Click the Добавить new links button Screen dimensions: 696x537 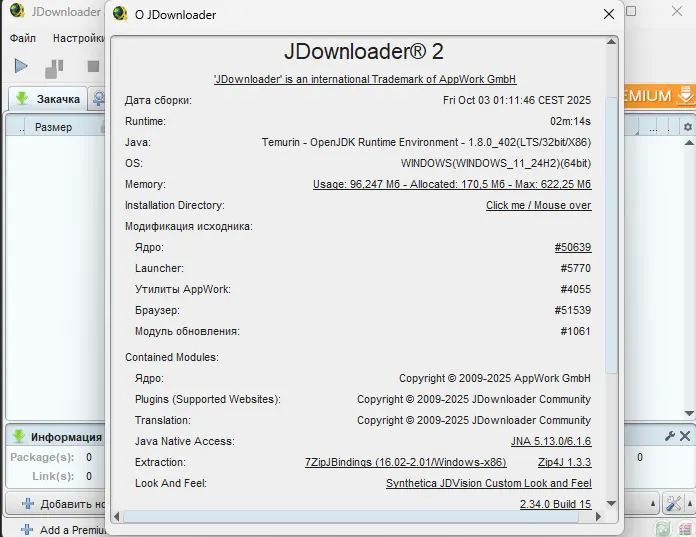[x=58, y=503]
